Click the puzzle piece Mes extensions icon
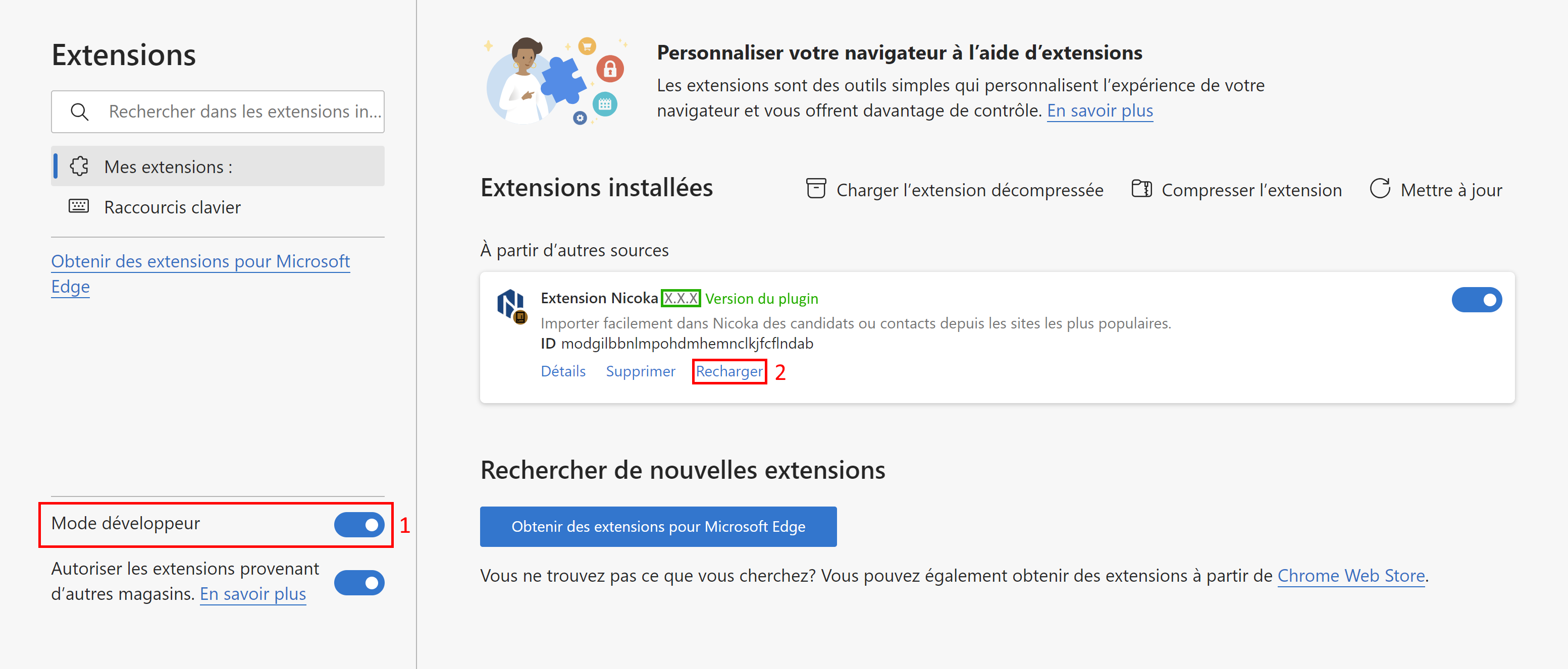The height and width of the screenshot is (669, 1568). 79,166
